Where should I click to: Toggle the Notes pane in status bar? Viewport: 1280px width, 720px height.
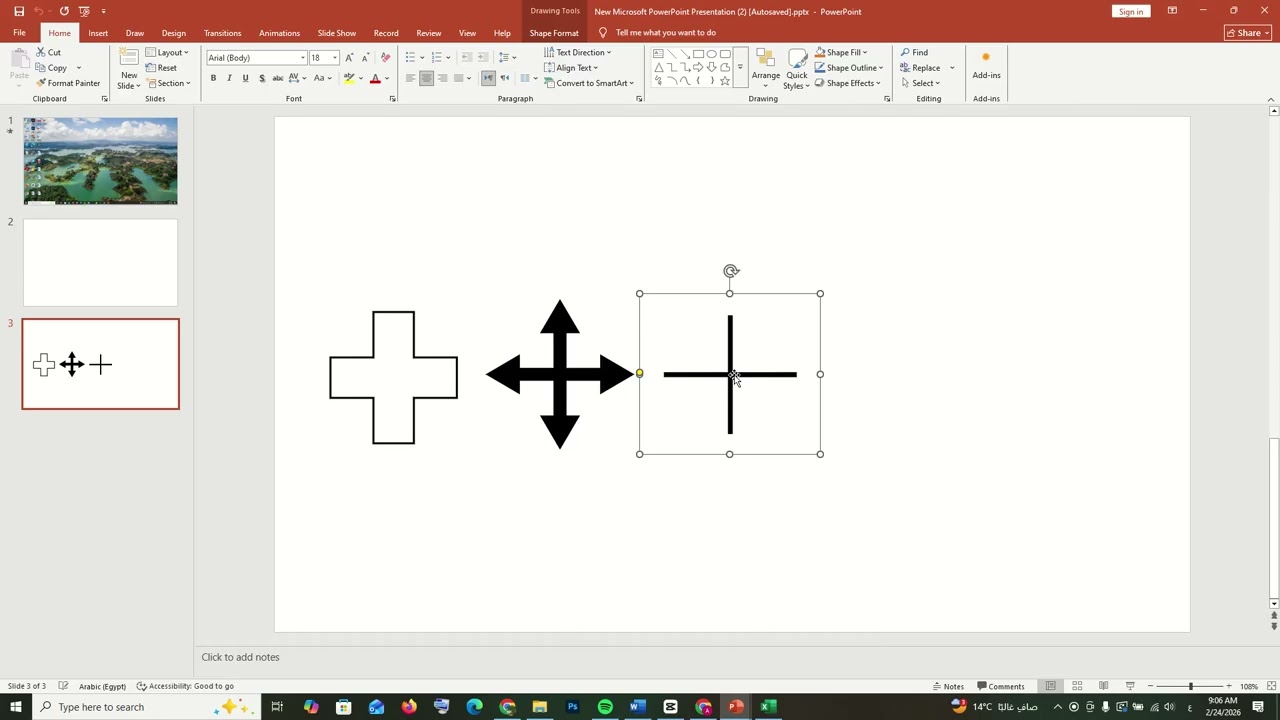tap(948, 686)
